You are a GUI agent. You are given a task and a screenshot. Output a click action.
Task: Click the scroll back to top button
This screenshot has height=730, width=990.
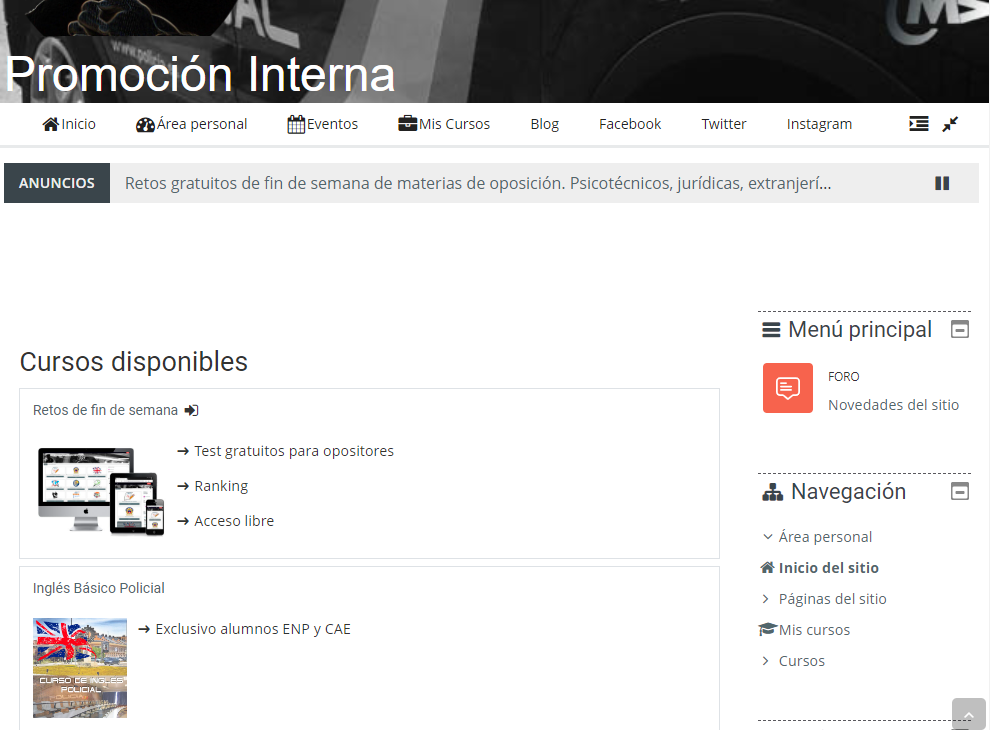point(968,714)
